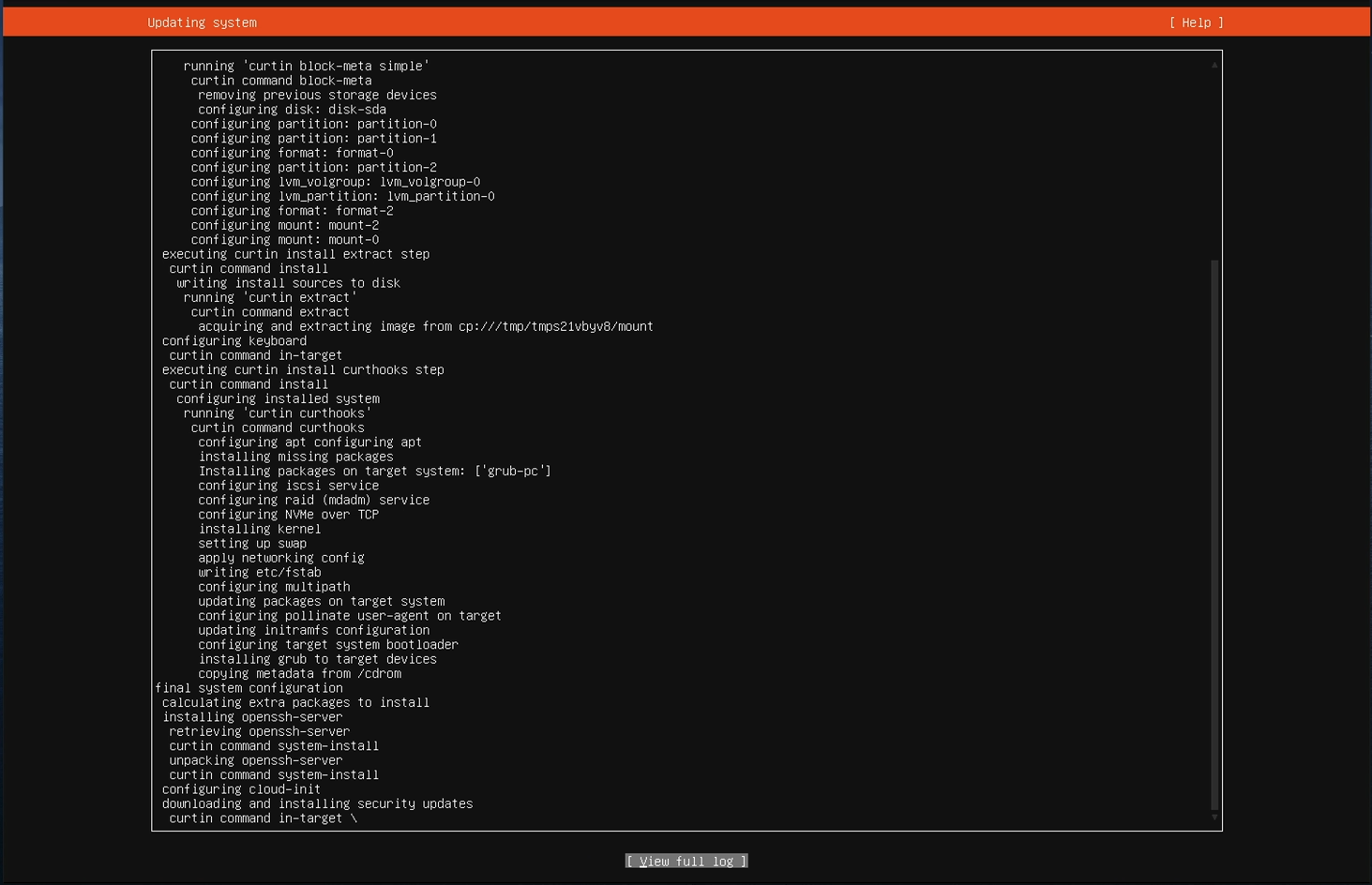Click the scroll down arrow of log panel
The image size is (1372, 885).
click(x=1214, y=817)
